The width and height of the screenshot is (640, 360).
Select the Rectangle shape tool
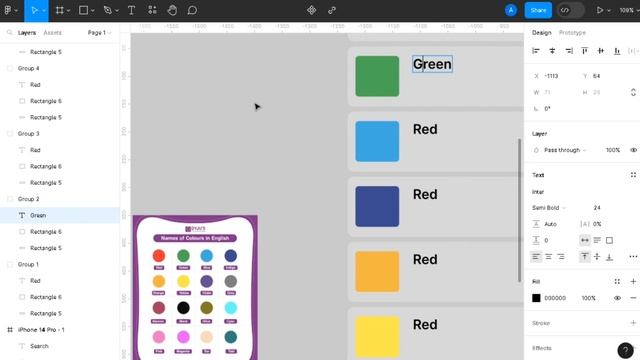[83, 10]
